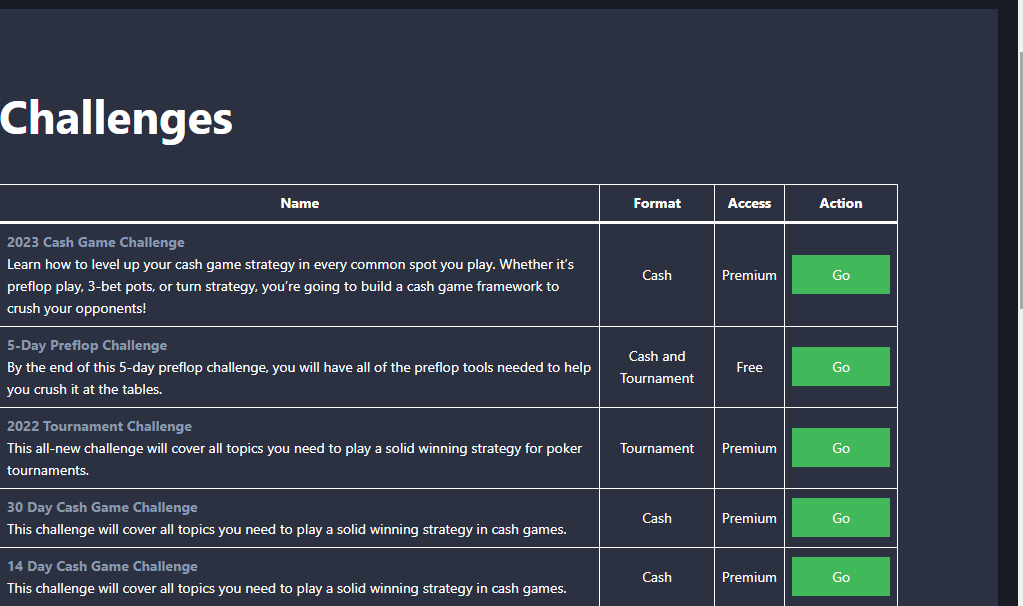Screen dimensions: 1023x606
Task: Select the 'Free' access cell
Action: click(749, 367)
